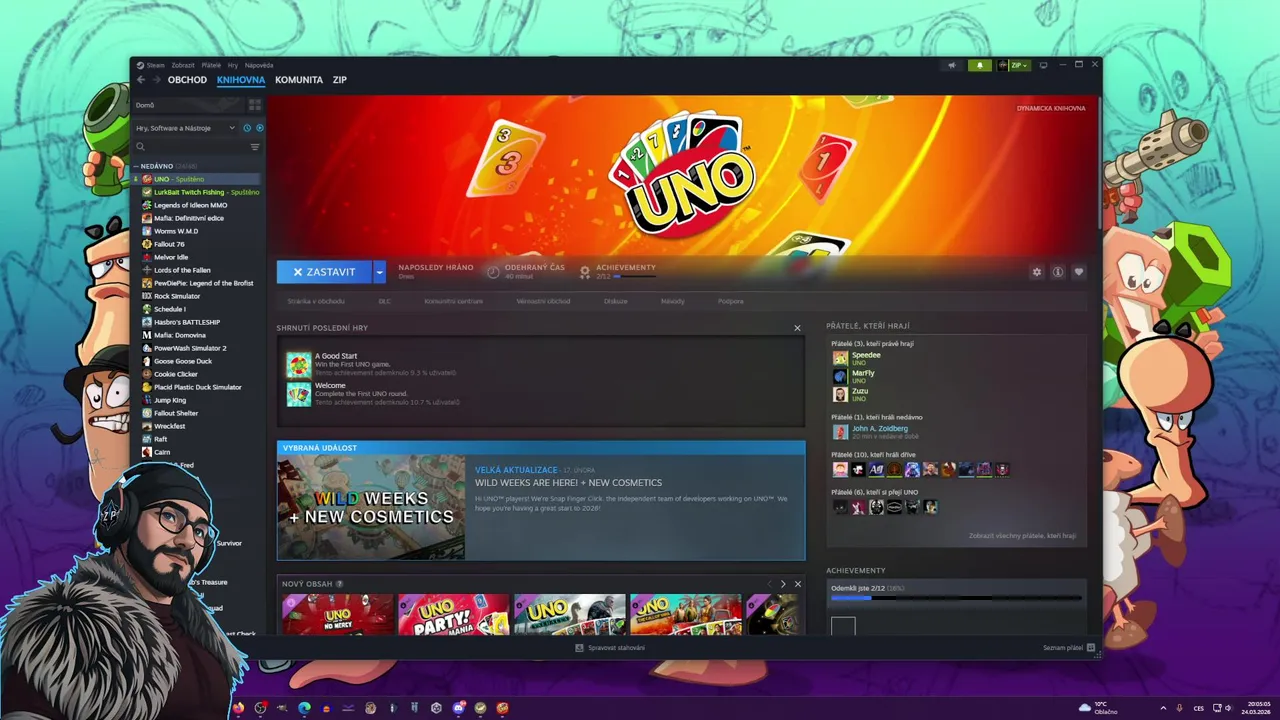1280x720 pixels.
Task: Open the Podpora link
Action: point(731,301)
